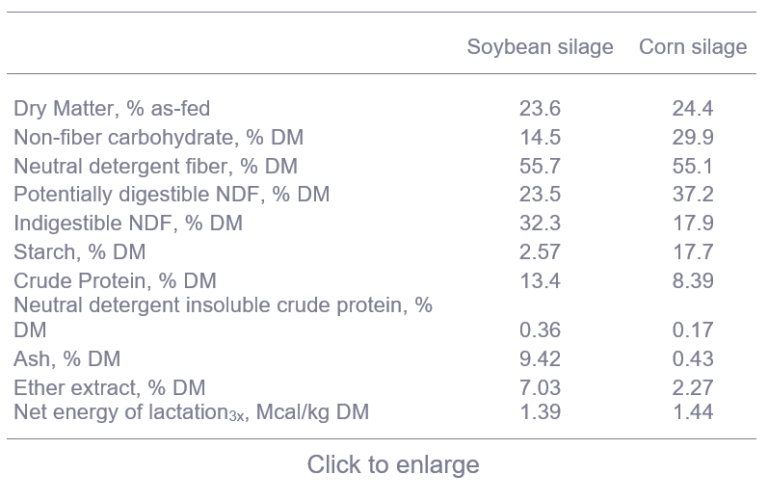Click soybean silage ash value 9.42
The width and height of the screenshot is (768, 501).
tap(540, 359)
